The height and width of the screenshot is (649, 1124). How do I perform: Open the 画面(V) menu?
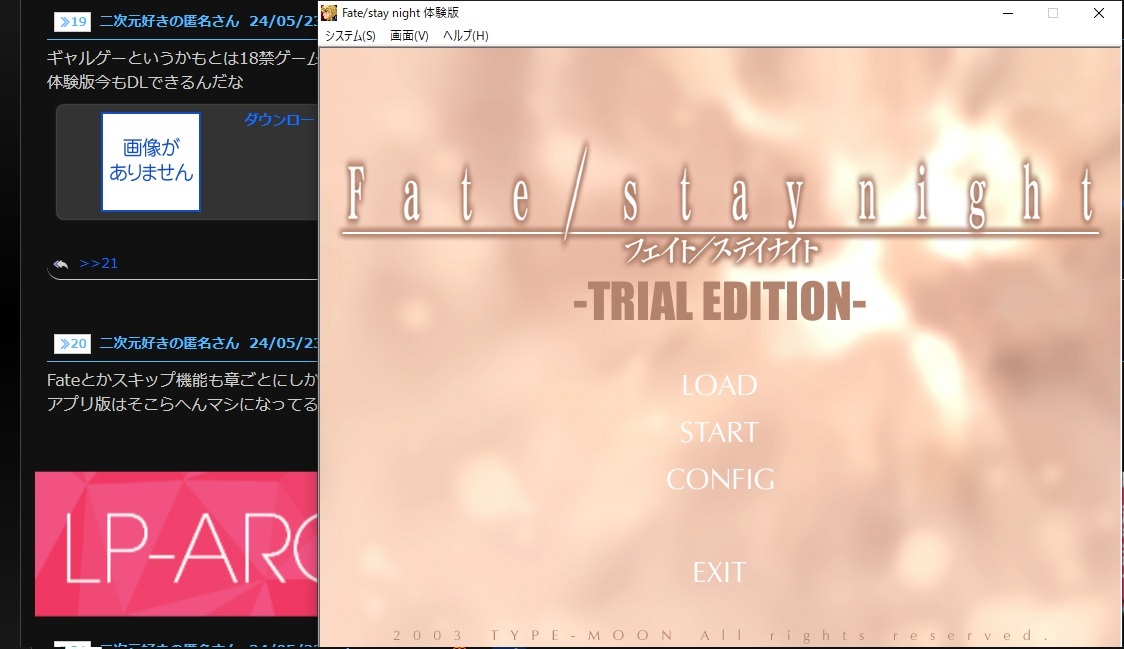[x=409, y=36]
